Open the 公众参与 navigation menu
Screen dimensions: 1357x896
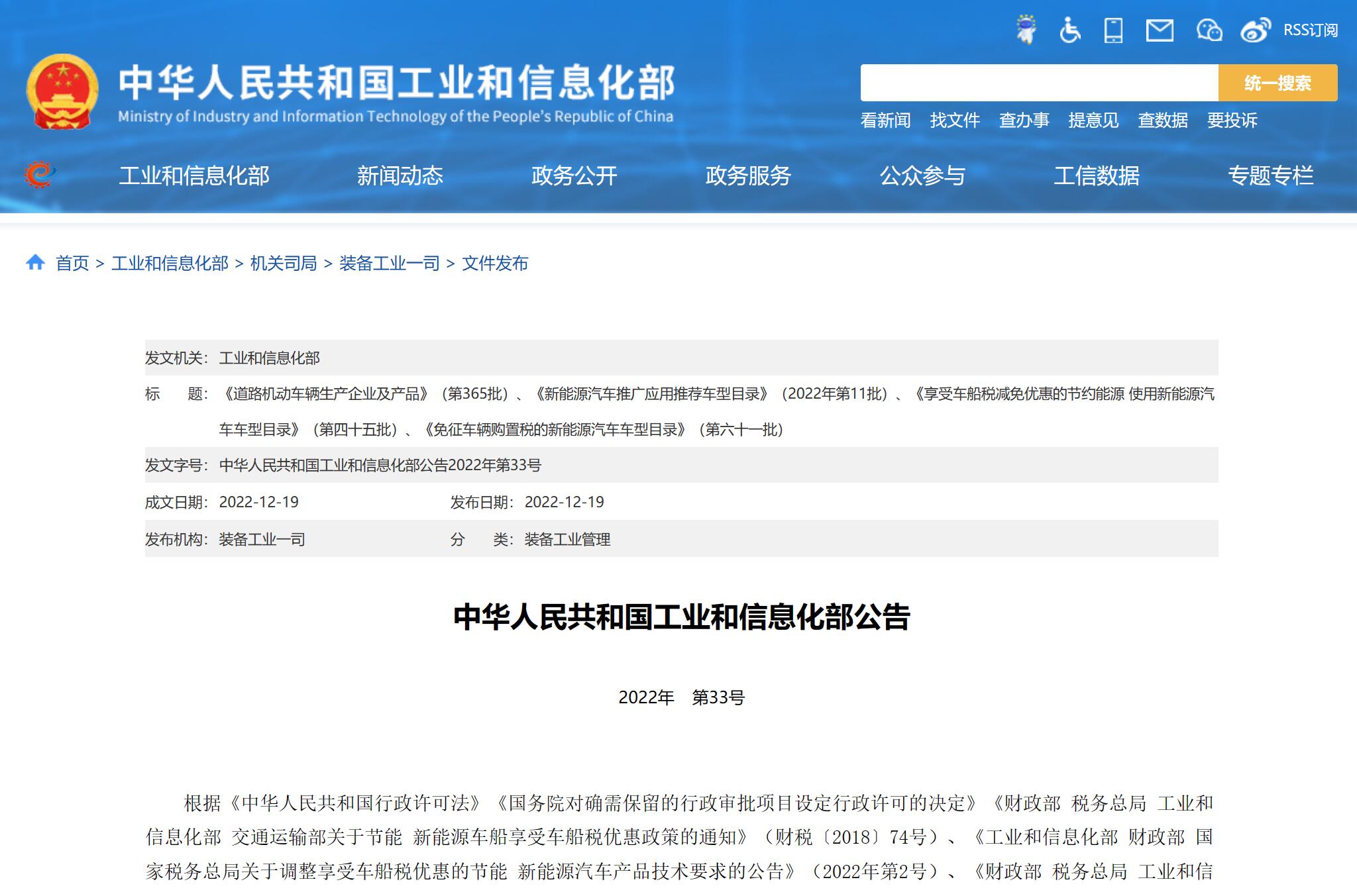pyautogui.click(x=922, y=175)
